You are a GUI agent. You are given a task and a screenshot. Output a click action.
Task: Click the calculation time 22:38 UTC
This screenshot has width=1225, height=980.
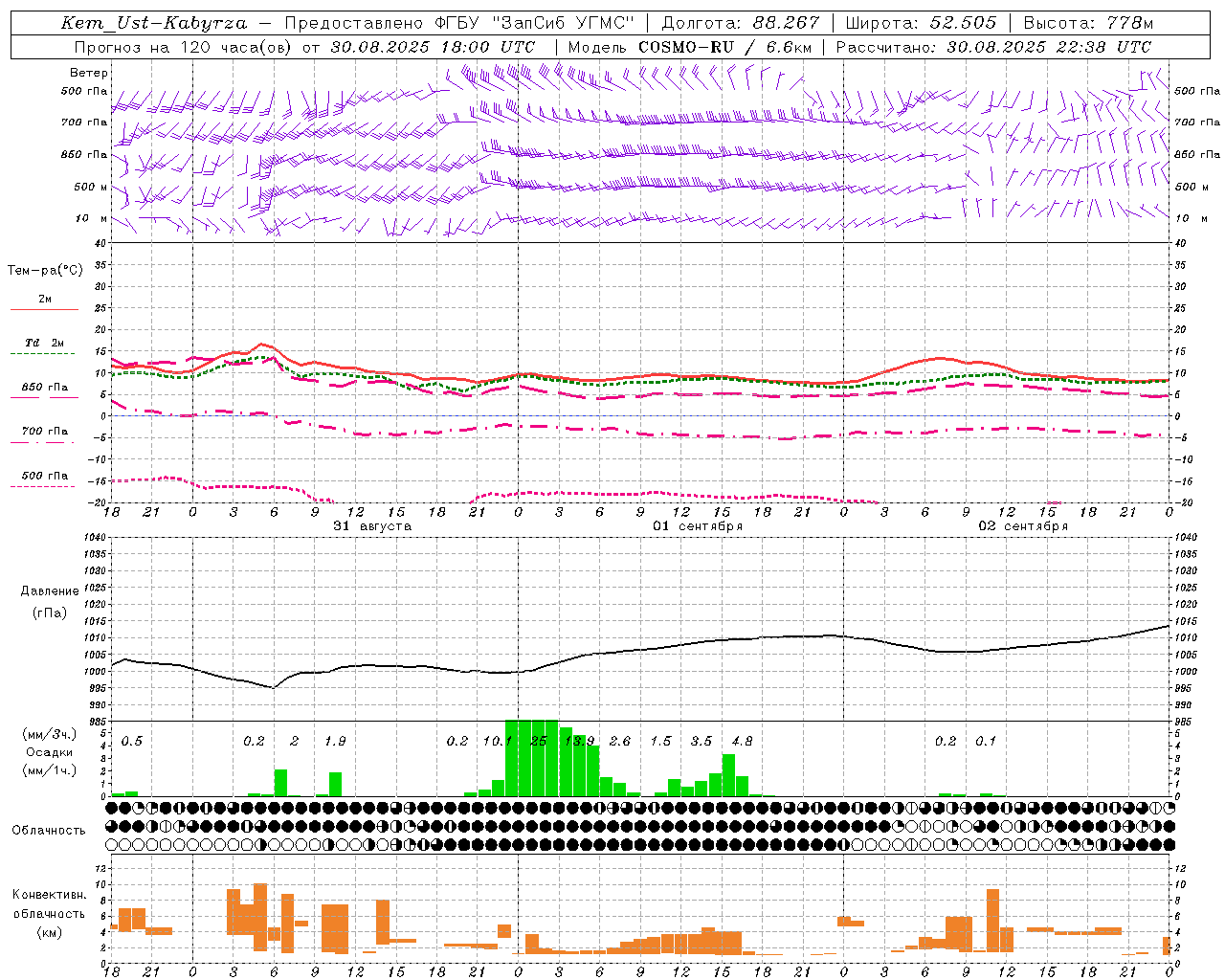coord(1103,47)
